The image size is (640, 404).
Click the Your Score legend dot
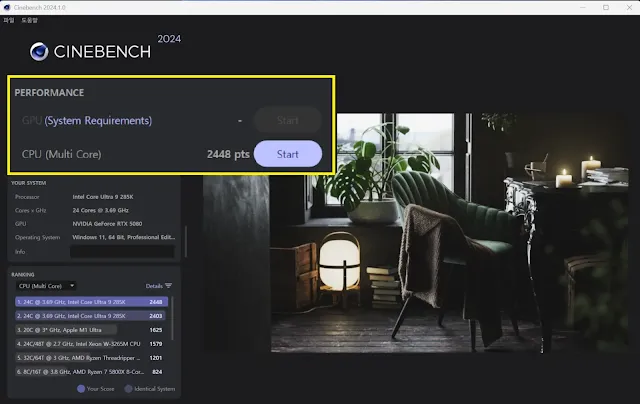(x=81, y=389)
